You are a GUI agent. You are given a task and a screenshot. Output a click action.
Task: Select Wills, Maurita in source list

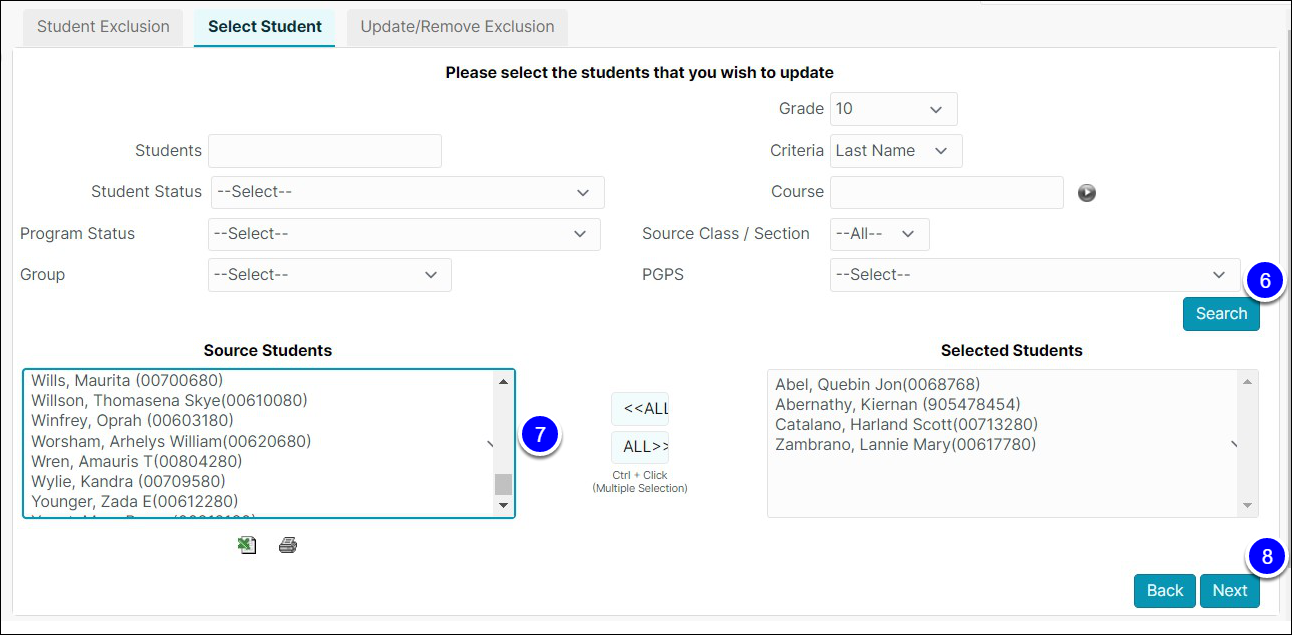(127, 380)
